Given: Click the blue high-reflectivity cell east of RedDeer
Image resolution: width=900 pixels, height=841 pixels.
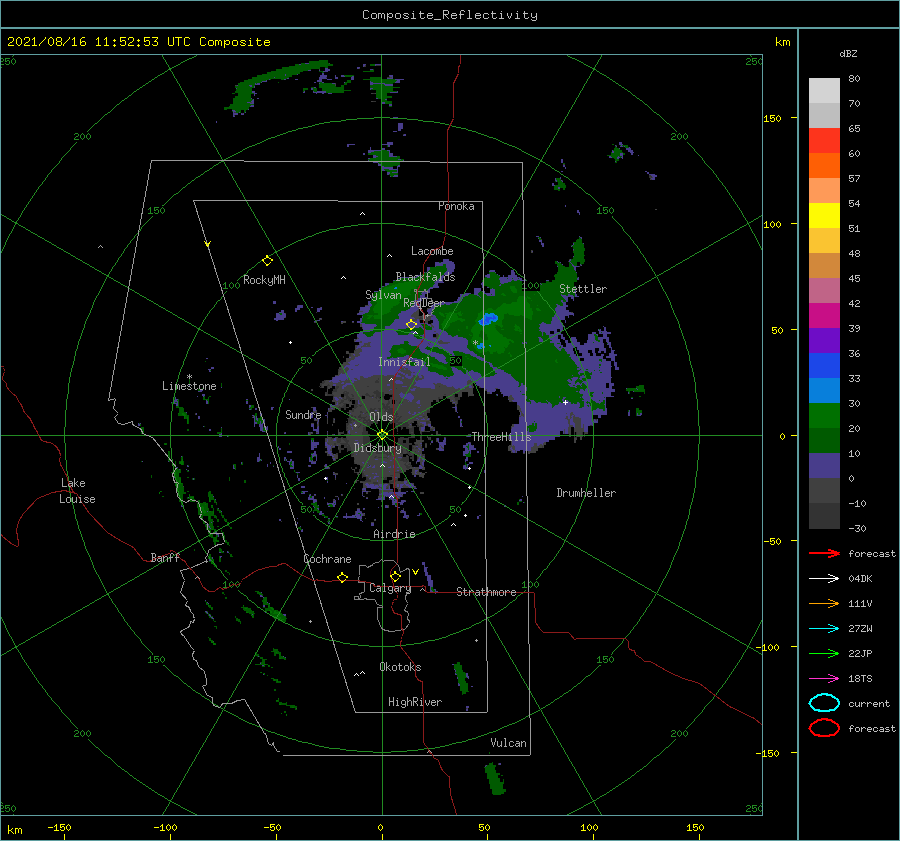Looking at the screenshot, I should click(488, 319).
